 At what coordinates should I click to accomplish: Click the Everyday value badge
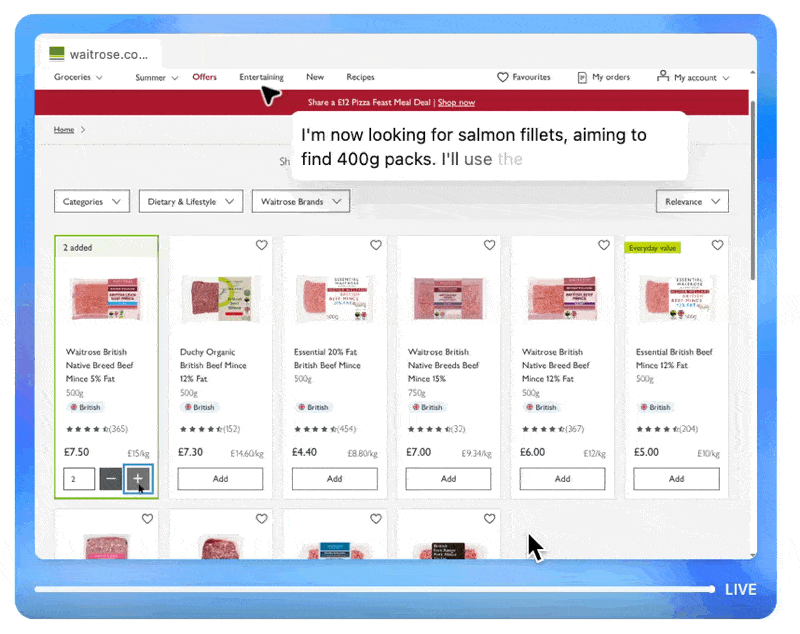coord(653,248)
